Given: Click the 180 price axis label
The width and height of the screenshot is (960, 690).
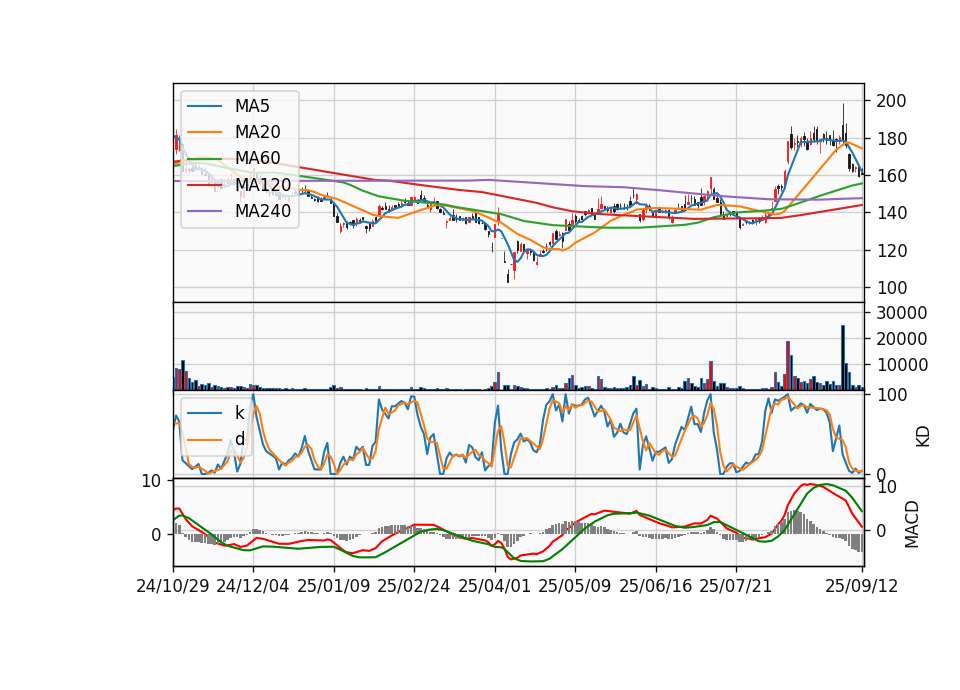Looking at the screenshot, I should point(891,139).
